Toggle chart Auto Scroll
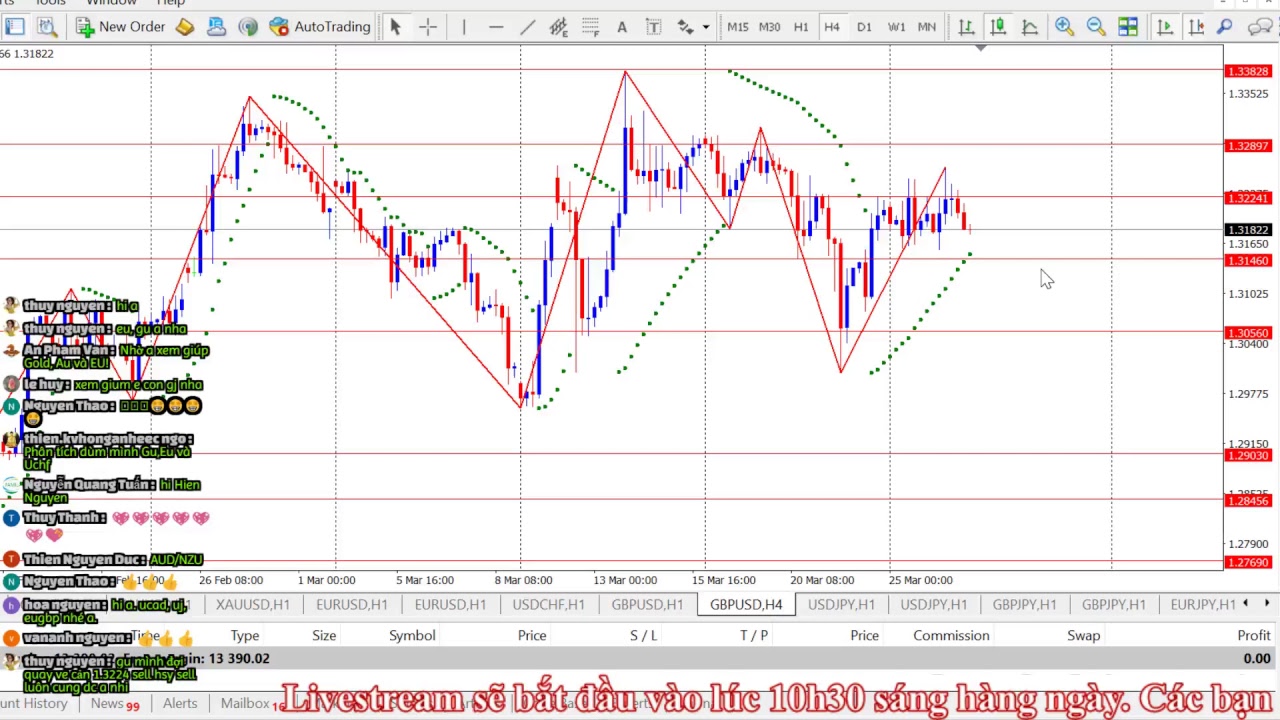Screen dimensions: 1280x720 1164,27
